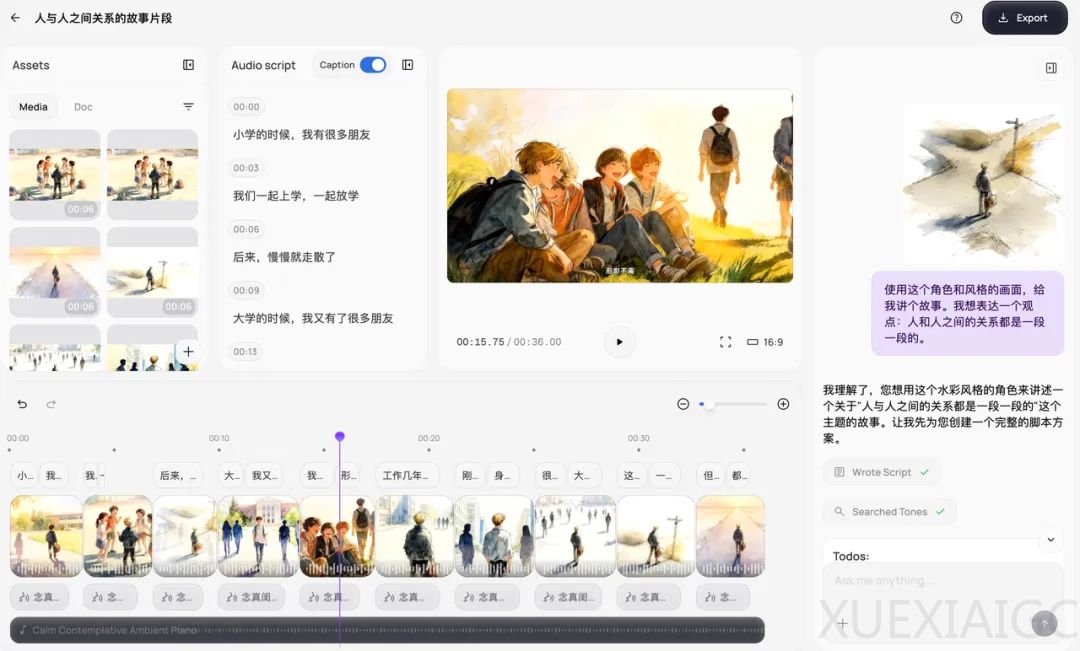This screenshot has height=651, width=1080.
Task: Zoom out the timeline with the minus icon
Action: point(683,403)
